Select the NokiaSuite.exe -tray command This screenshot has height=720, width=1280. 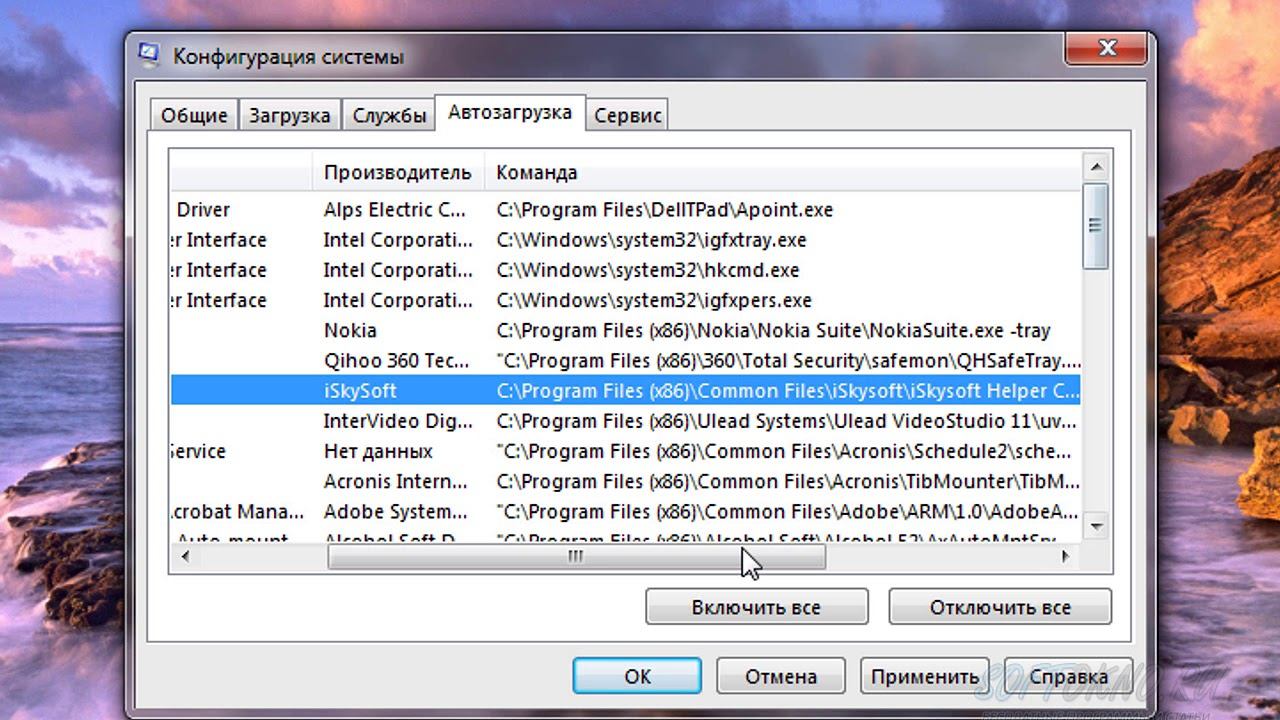click(773, 330)
